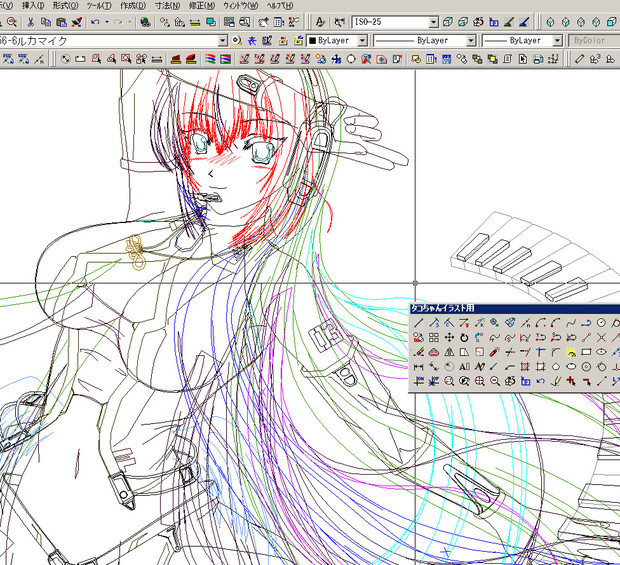Click the text style 'A' icon beside ISO-25
620x565 pixels.
click(x=320, y=22)
